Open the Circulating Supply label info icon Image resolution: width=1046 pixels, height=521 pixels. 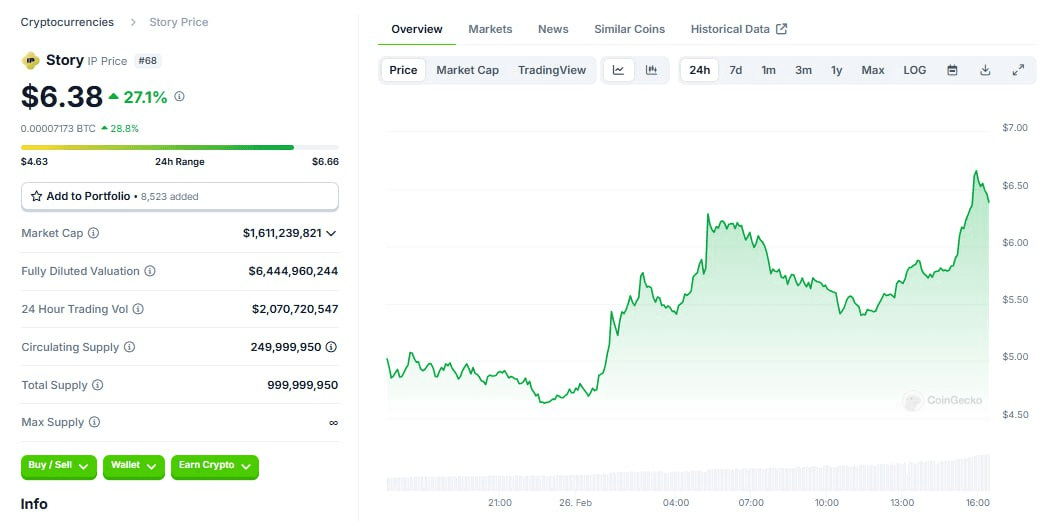click(129, 347)
